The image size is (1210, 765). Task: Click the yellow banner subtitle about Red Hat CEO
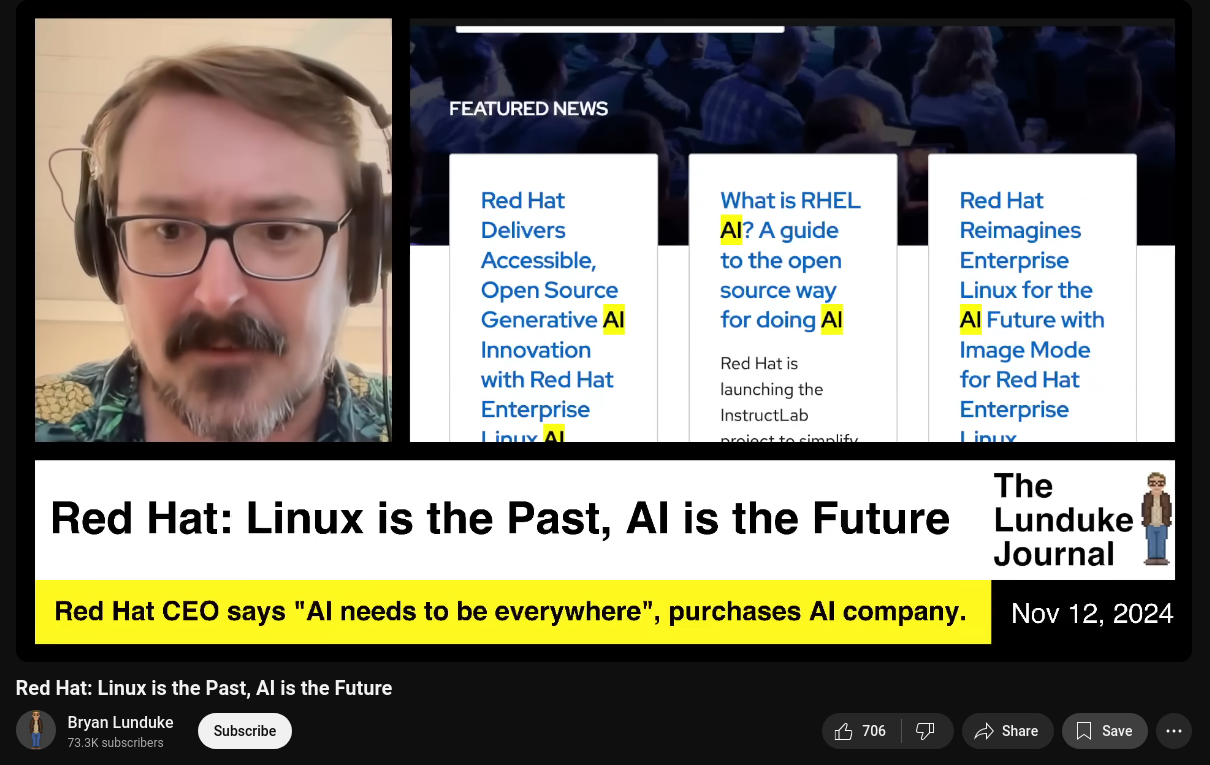coord(511,611)
